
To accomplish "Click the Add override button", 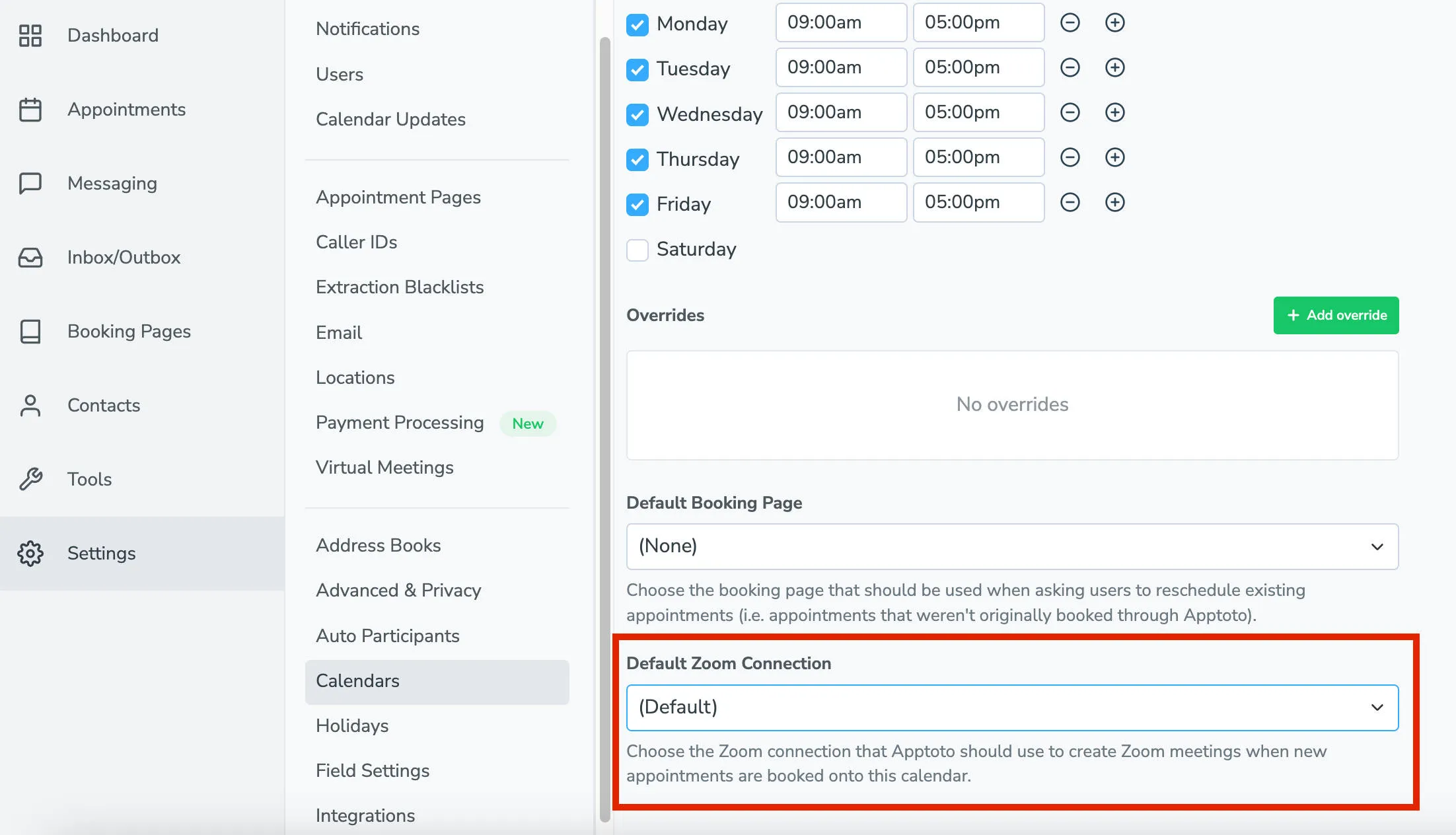I will (x=1336, y=315).
